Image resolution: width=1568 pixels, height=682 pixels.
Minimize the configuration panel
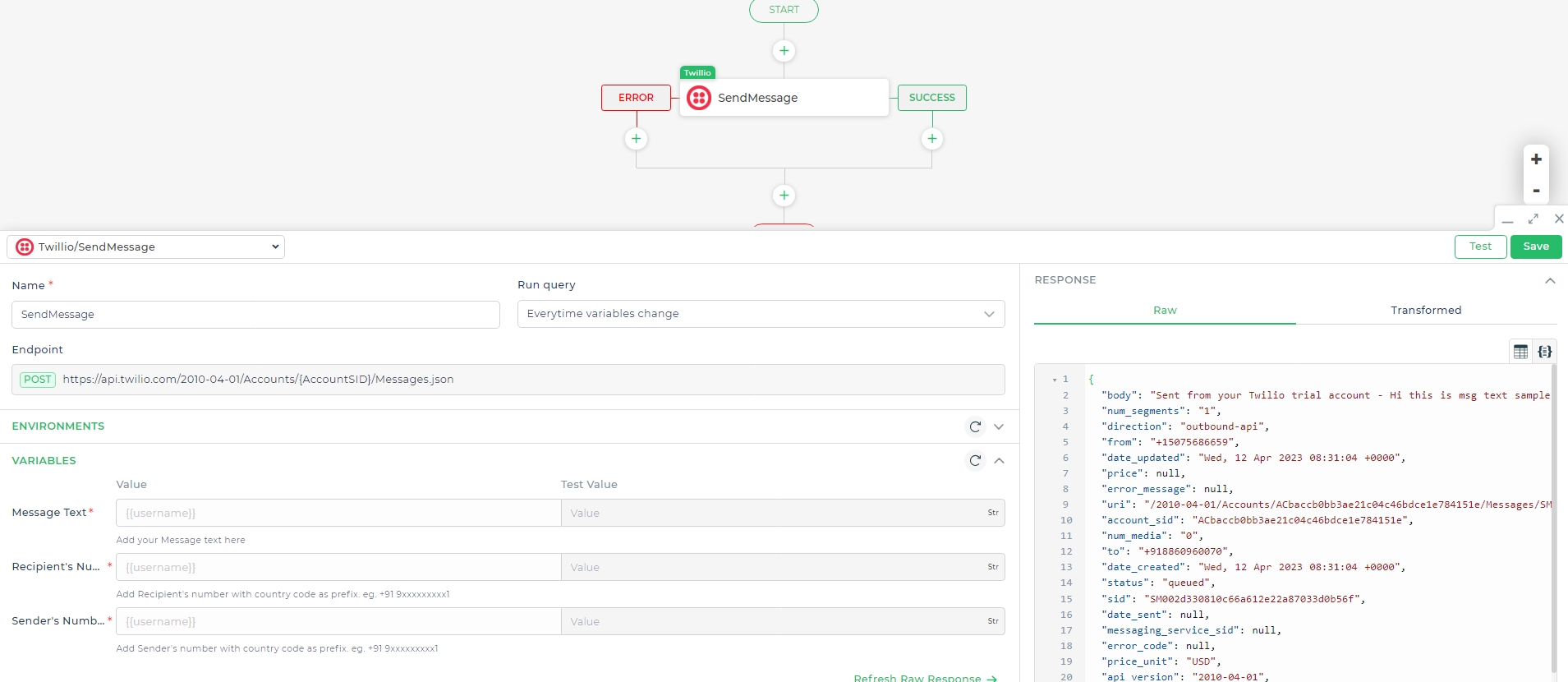tap(1507, 219)
